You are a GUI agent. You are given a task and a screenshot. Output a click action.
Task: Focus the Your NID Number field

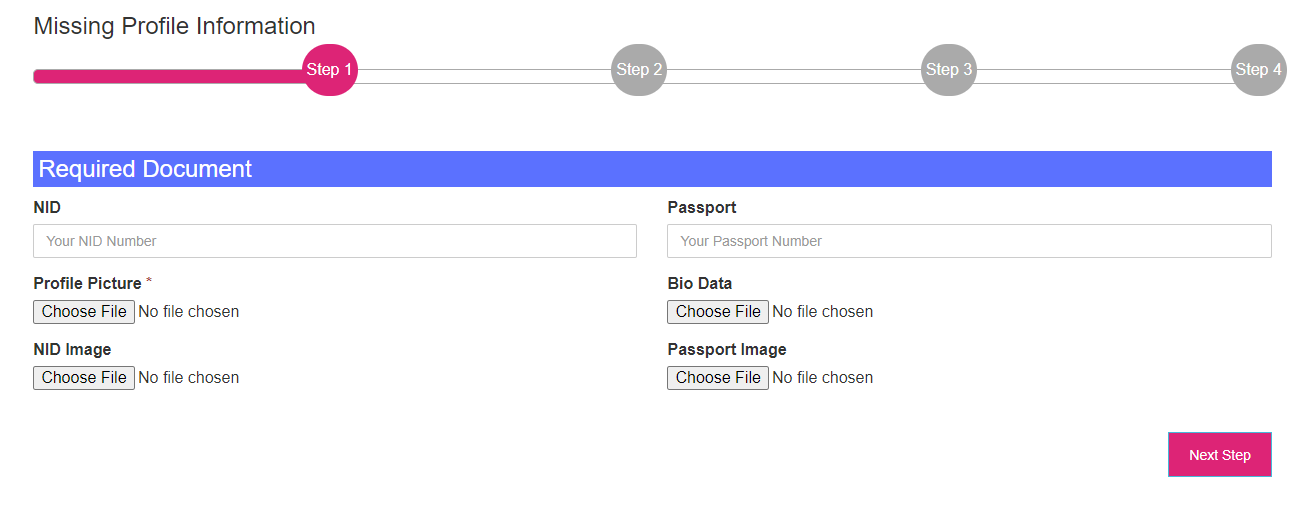click(x=335, y=241)
